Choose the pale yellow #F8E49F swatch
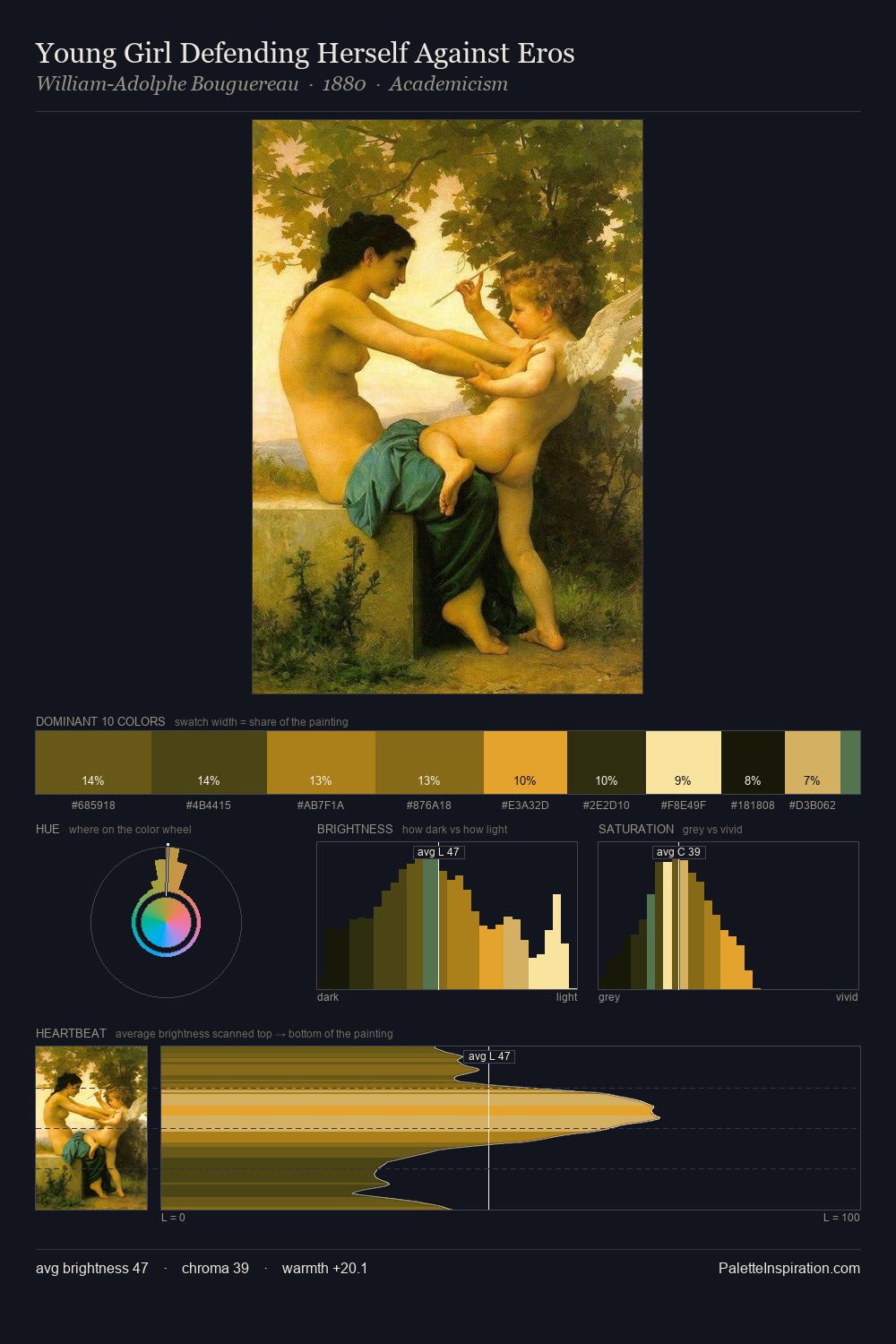Image resolution: width=896 pixels, height=1344 pixels. (684, 762)
